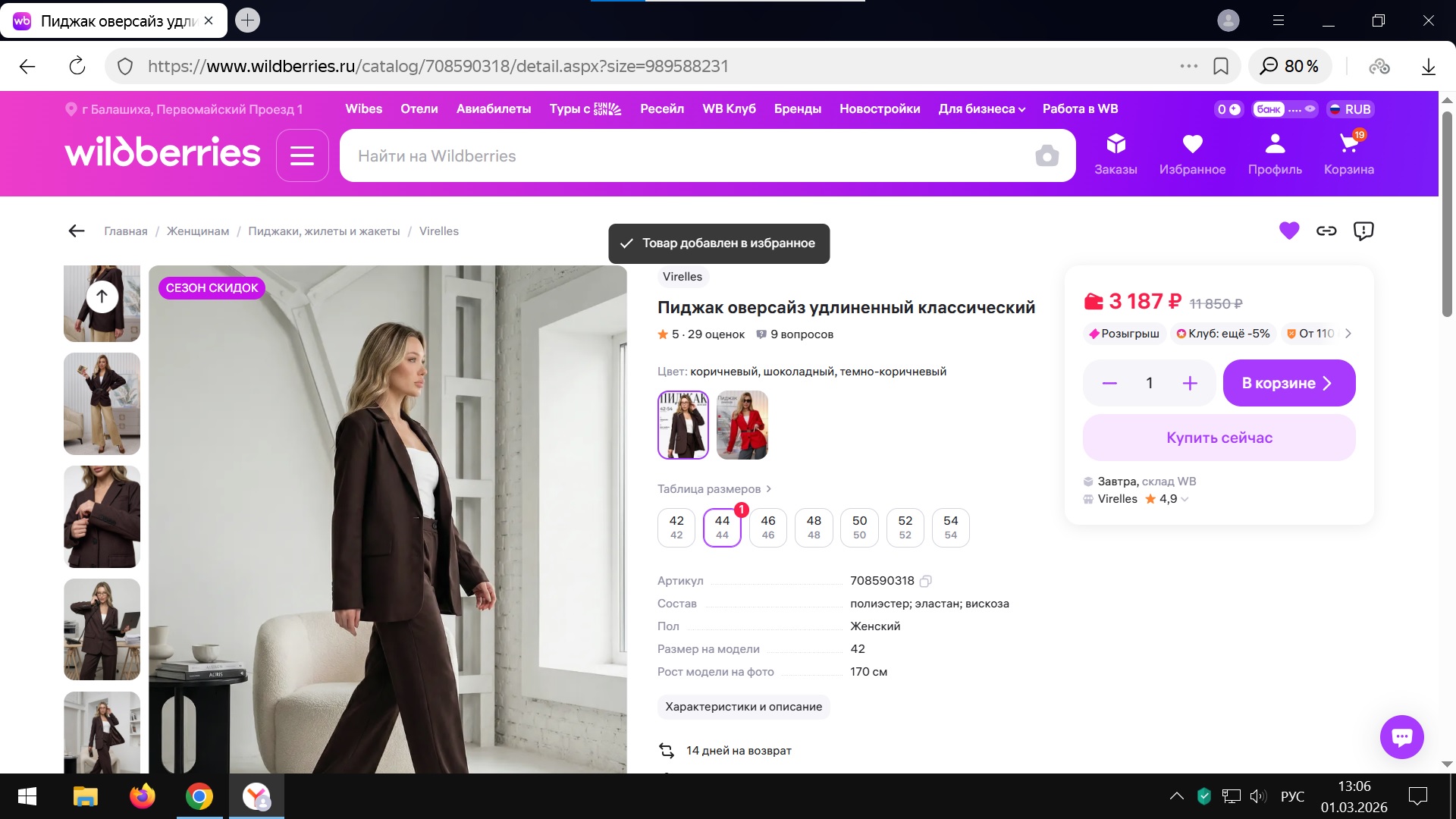Viewport: 1456px width, 819px height.
Task: Open the WB Клуб menu item
Action: point(729,108)
